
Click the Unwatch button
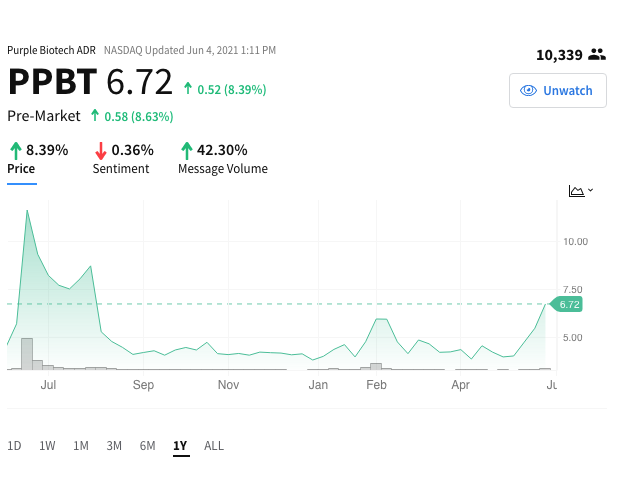coord(557,90)
